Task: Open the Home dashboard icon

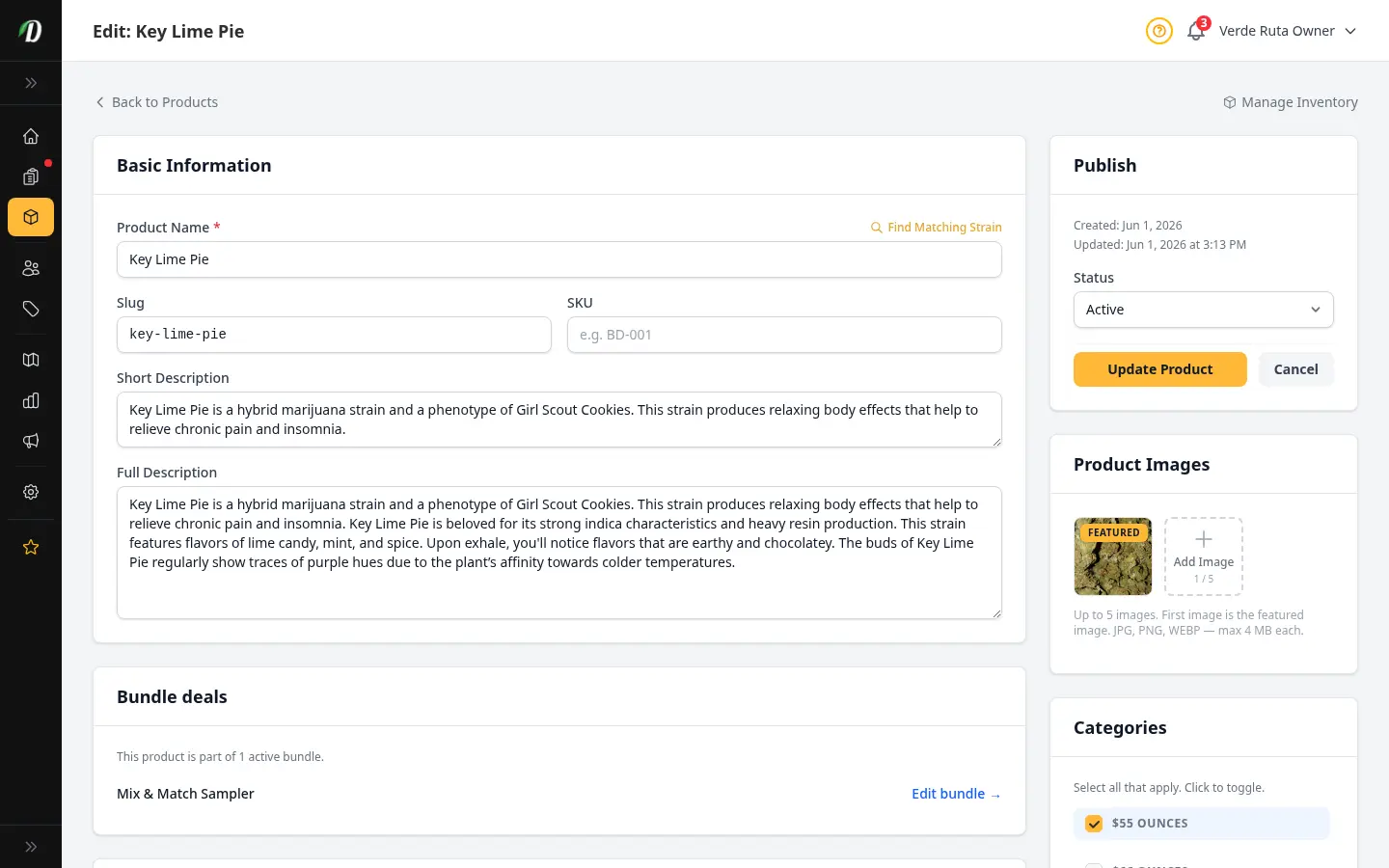Action: (x=31, y=136)
